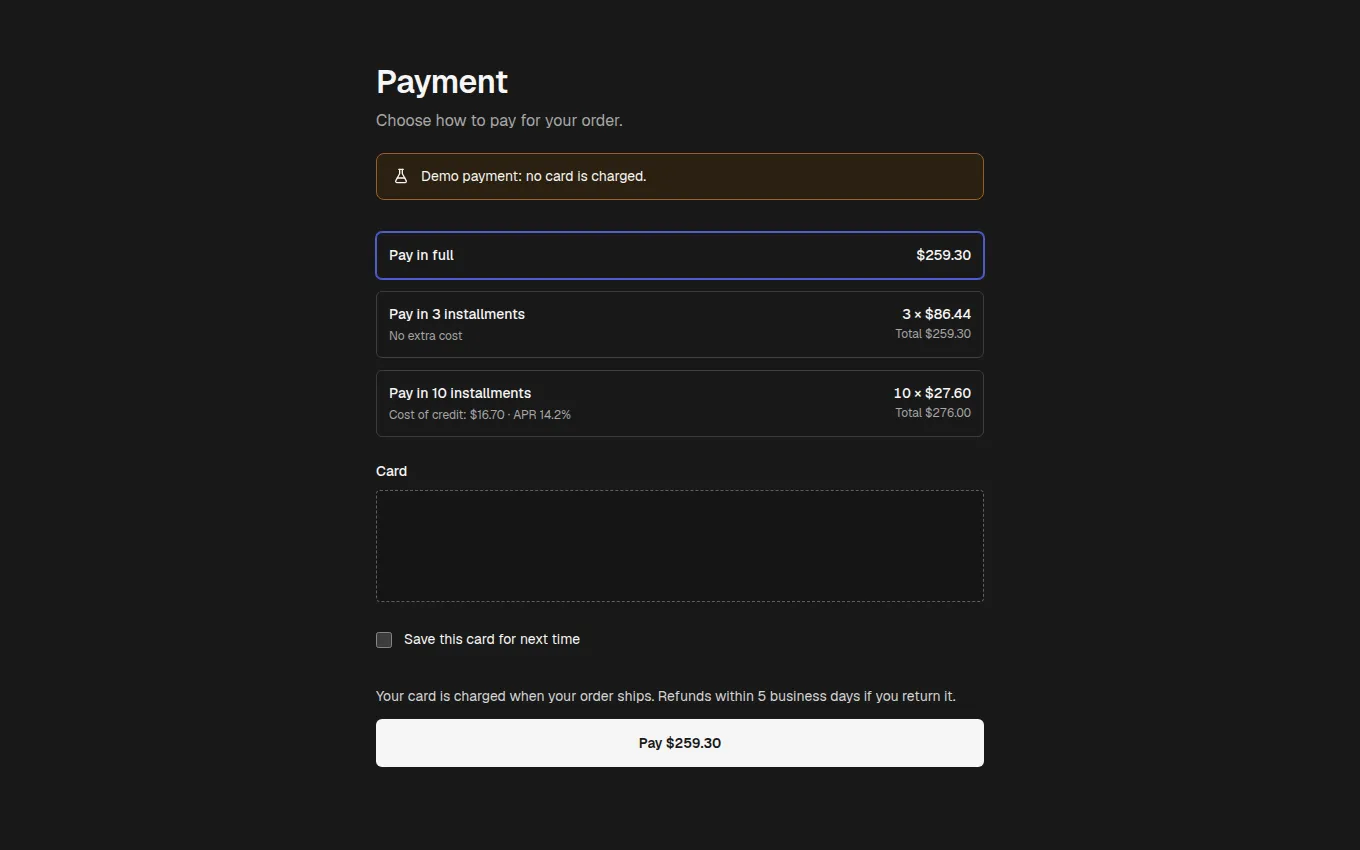Click "Demo payment: no card is charged." text
This screenshot has height=850, width=1360.
tap(533, 176)
